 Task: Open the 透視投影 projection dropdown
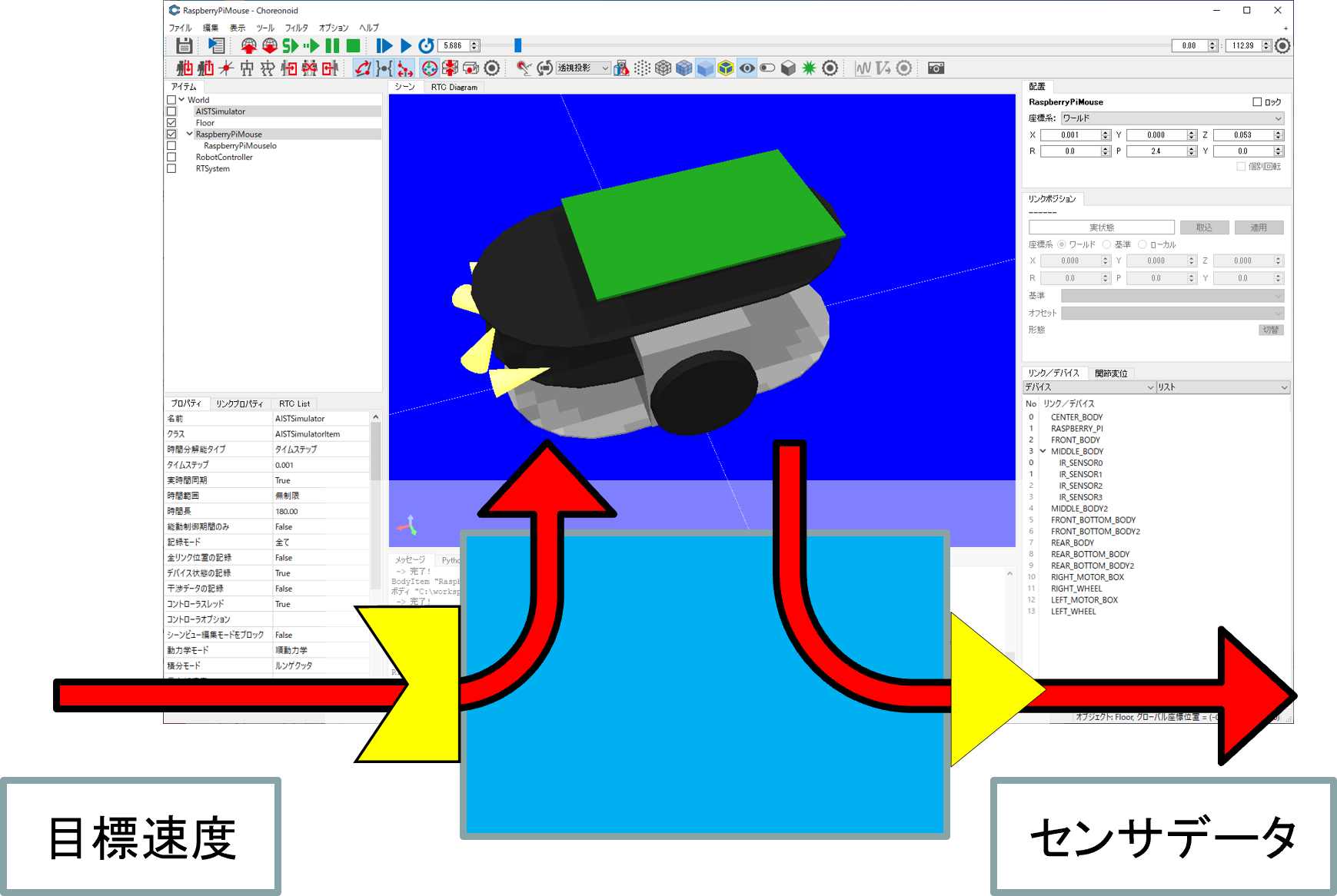point(583,68)
